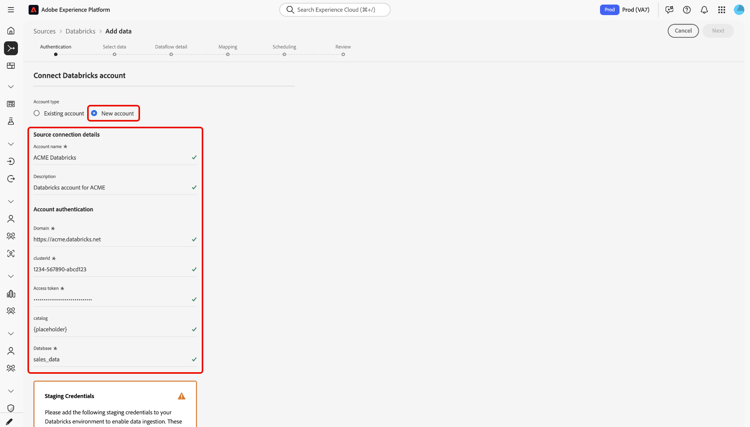Open the user avatar profile menu
This screenshot has width=750, height=427.
point(739,10)
